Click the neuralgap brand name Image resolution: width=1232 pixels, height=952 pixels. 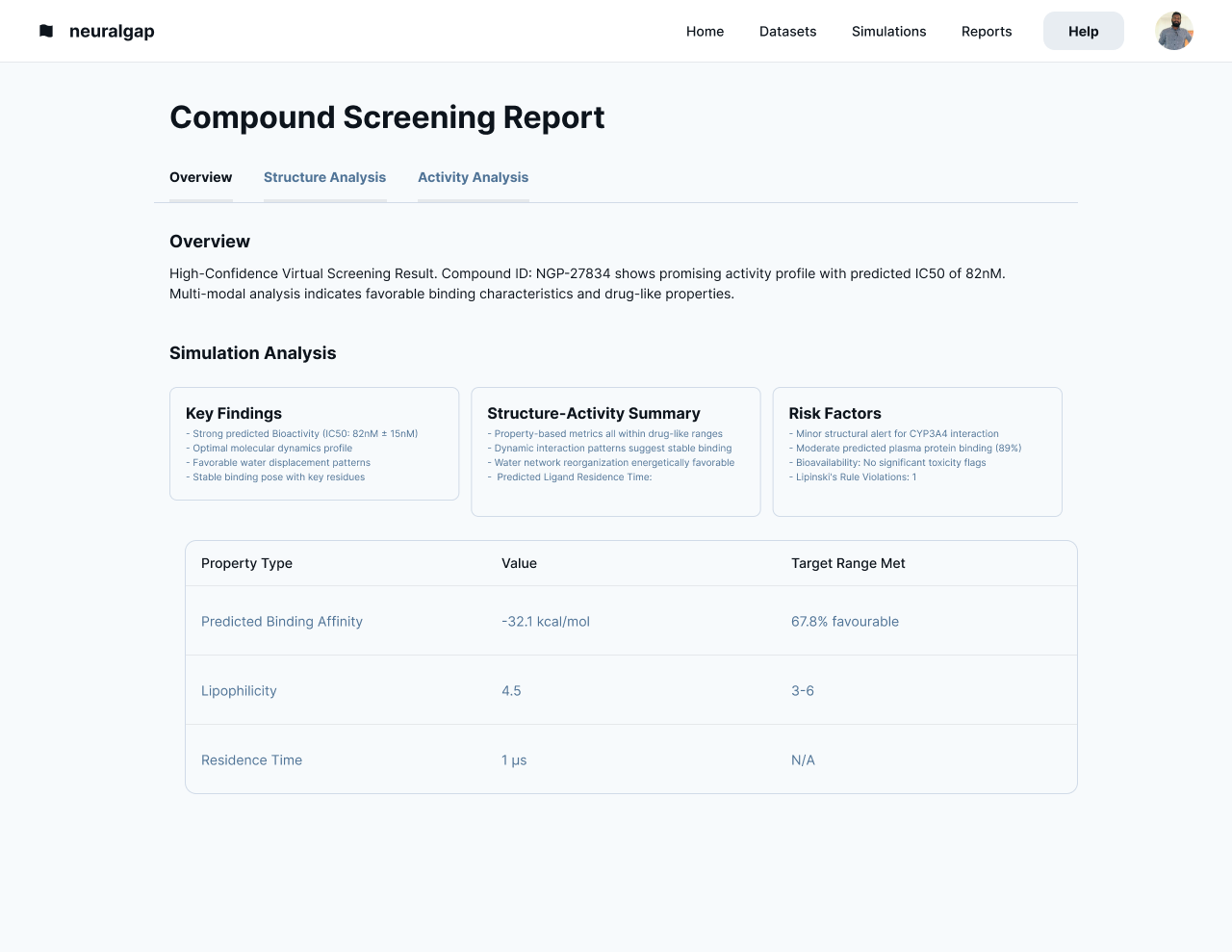[x=112, y=31]
